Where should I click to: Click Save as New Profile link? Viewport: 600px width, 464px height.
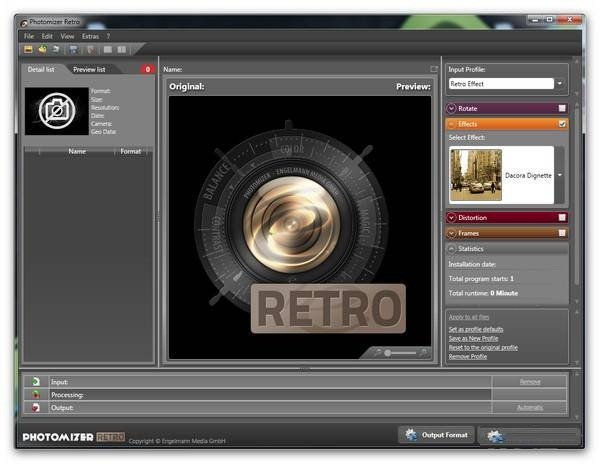point(473,339)
